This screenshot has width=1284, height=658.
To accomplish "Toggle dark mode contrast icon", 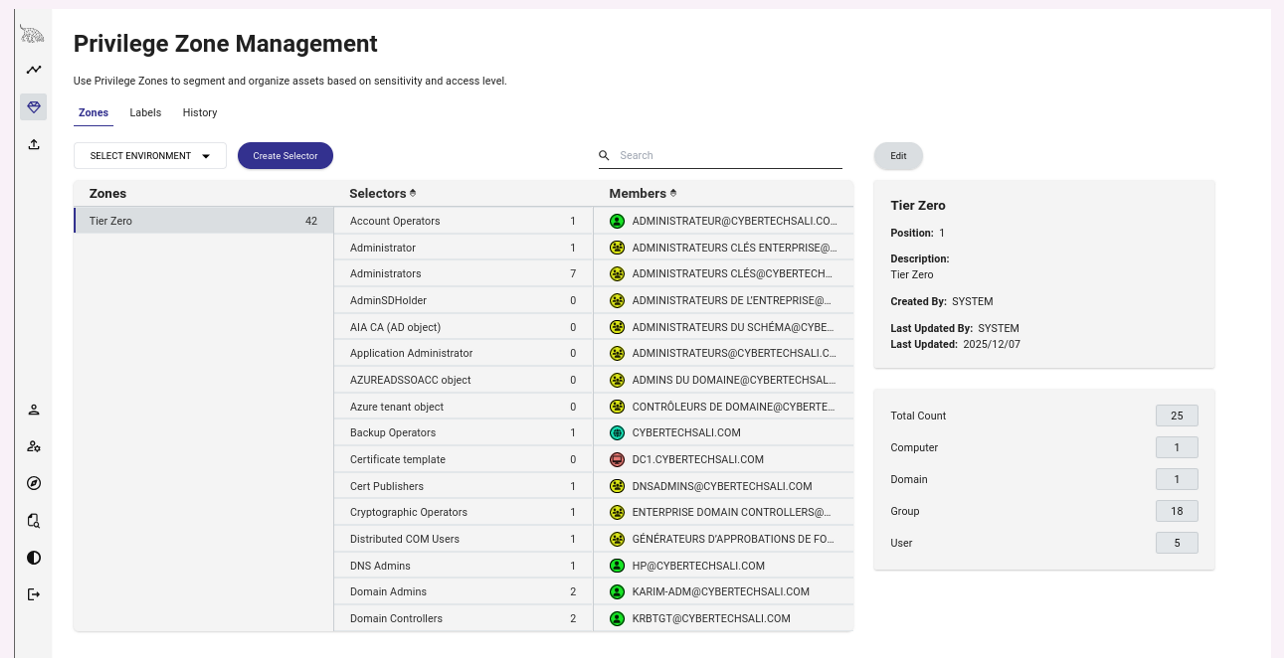I will [x=34, y=557].
